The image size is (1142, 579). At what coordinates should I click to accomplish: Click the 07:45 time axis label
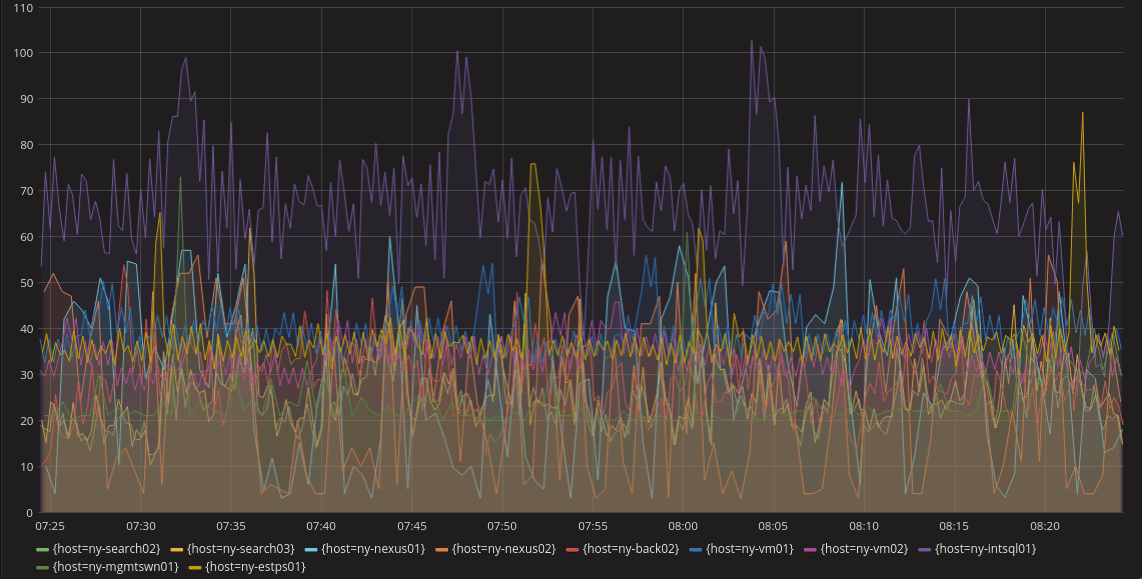point(412,525)
